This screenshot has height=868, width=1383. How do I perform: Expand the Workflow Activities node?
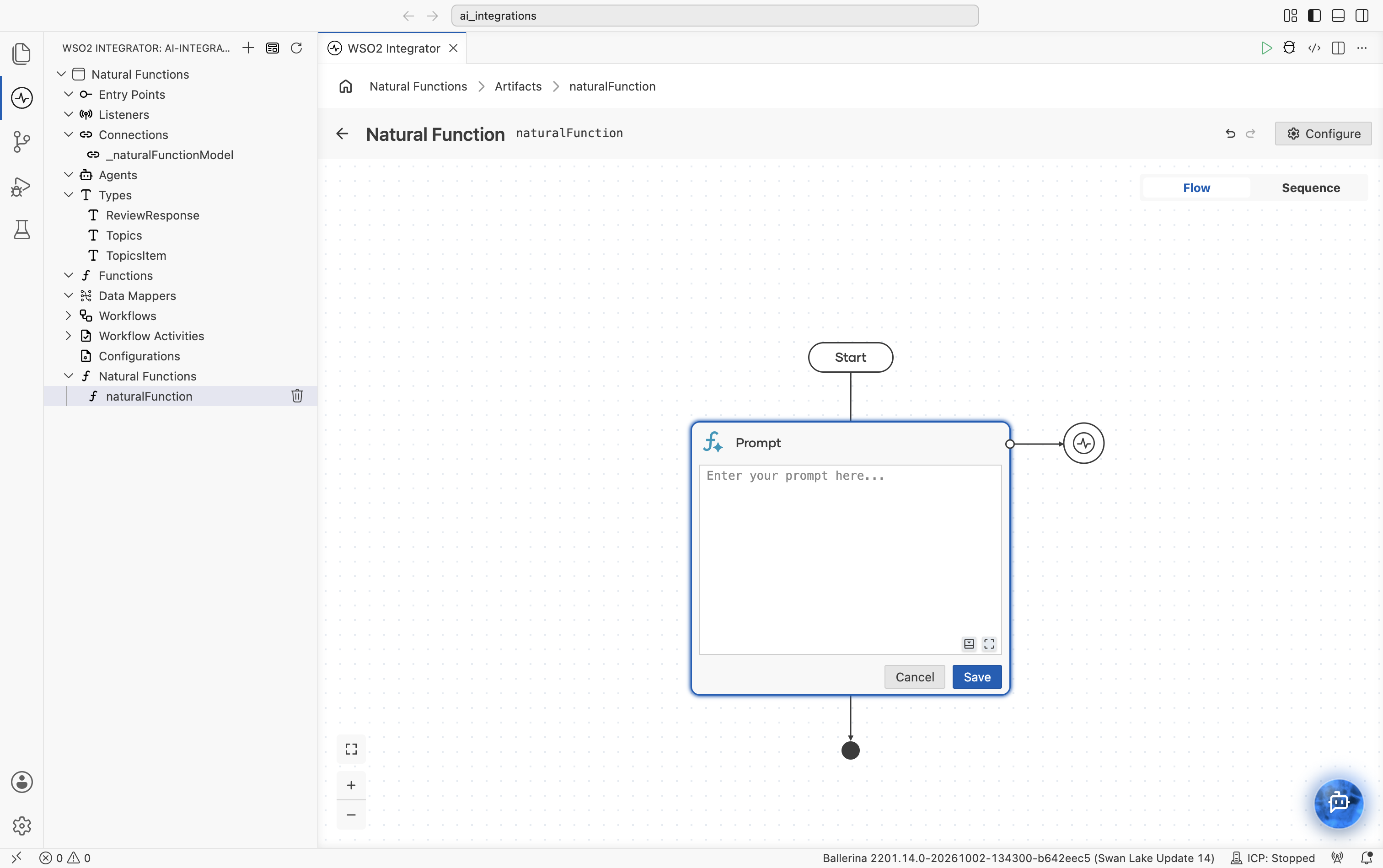pos(68,335)
